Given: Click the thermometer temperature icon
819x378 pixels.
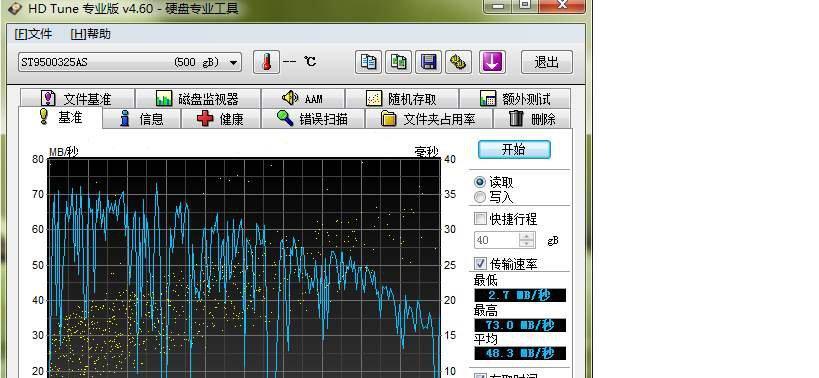Looking at the screenshot, I should coord(266,62).
